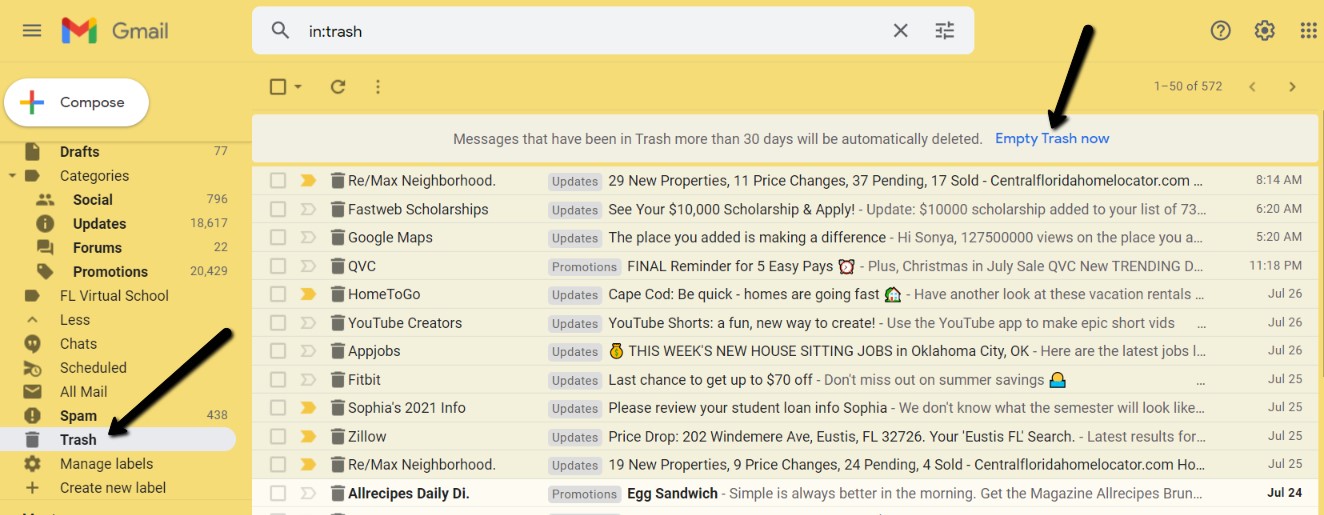Click the search magnifier icon
This screenshot has height=515, width=1324.
click(x=281, y=31)
